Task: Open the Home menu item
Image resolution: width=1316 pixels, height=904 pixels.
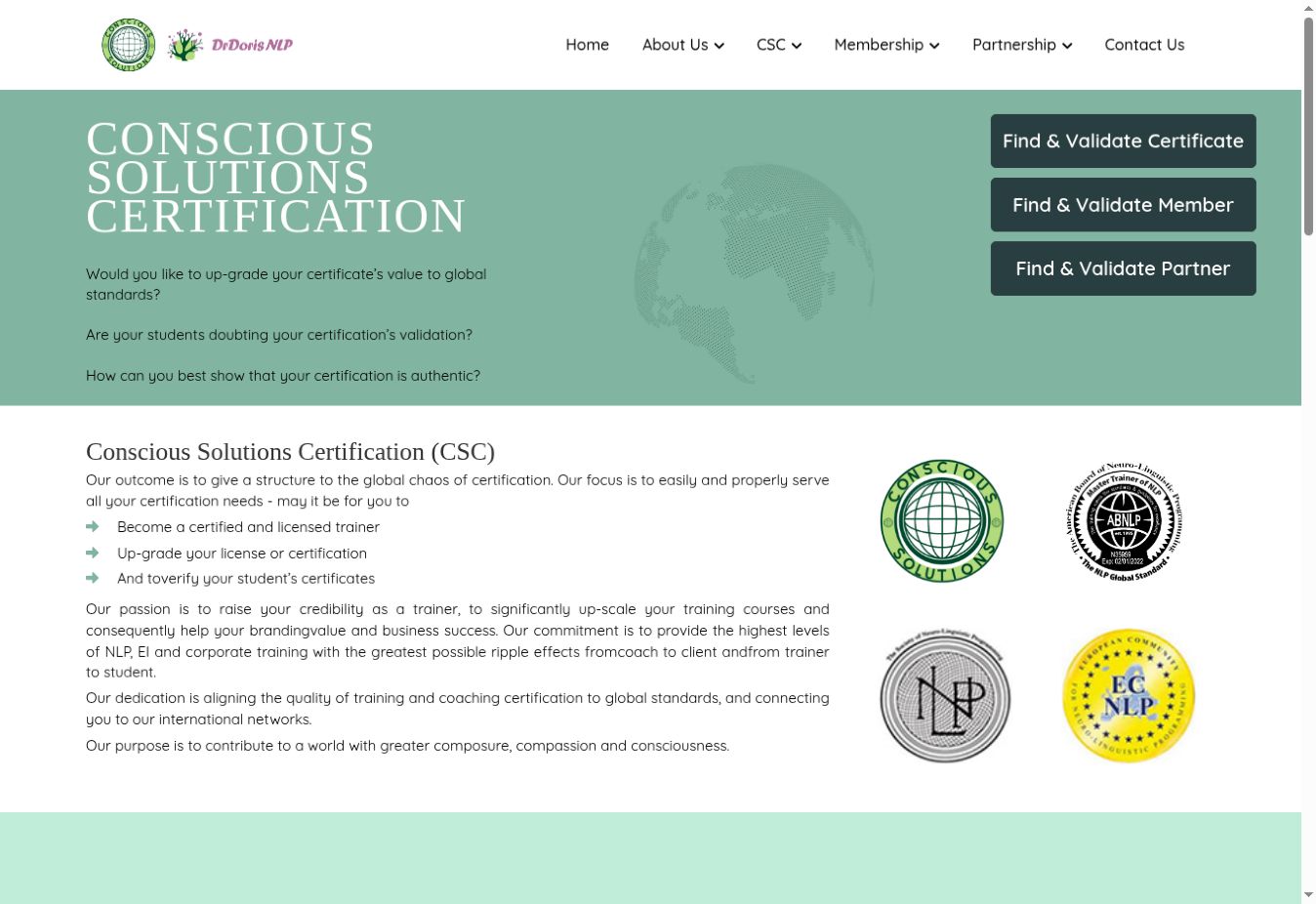Action: pos(587,45)
